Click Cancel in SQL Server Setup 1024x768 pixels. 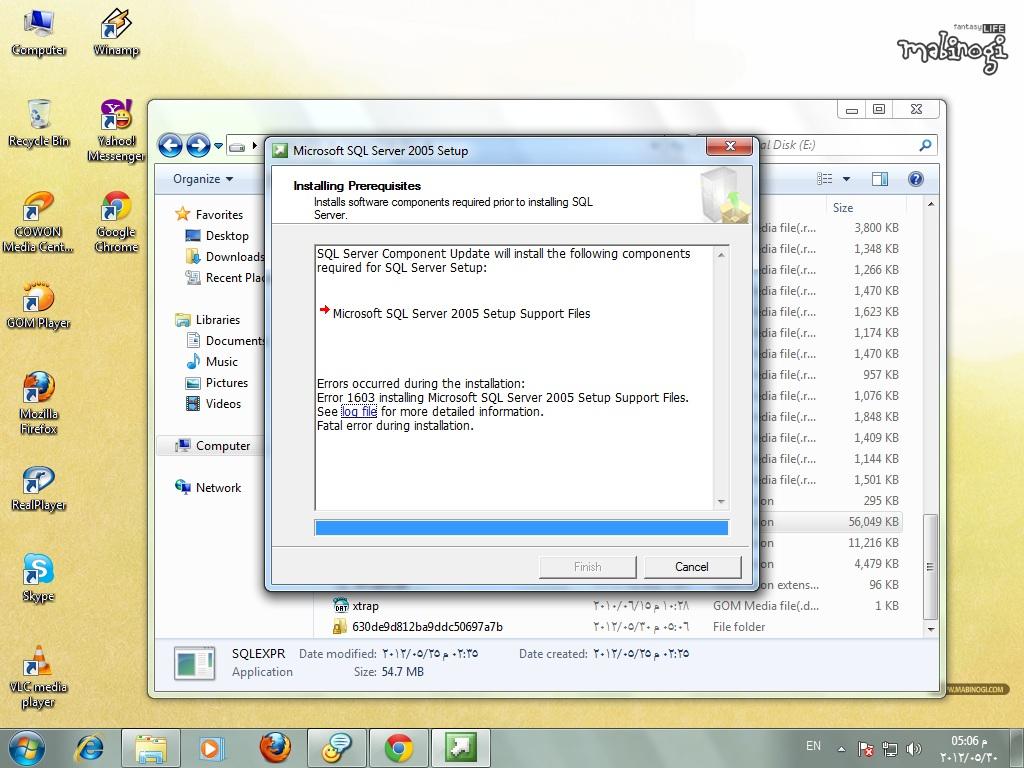(x=692, y=567)
